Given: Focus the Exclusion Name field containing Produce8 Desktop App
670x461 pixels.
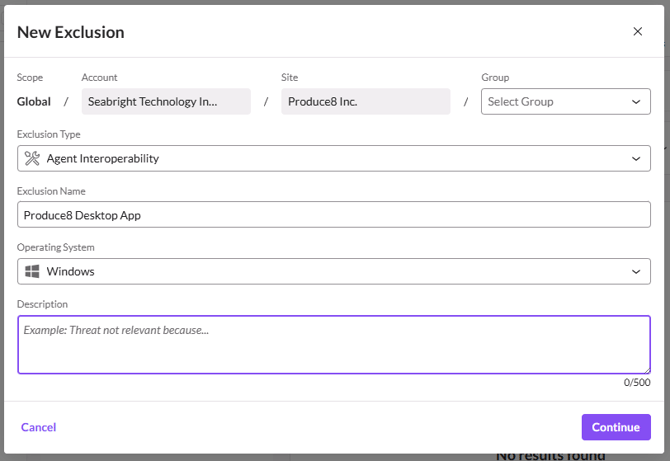Looking at the screenshot, I should pyautogui.click(x=334, y=214).
